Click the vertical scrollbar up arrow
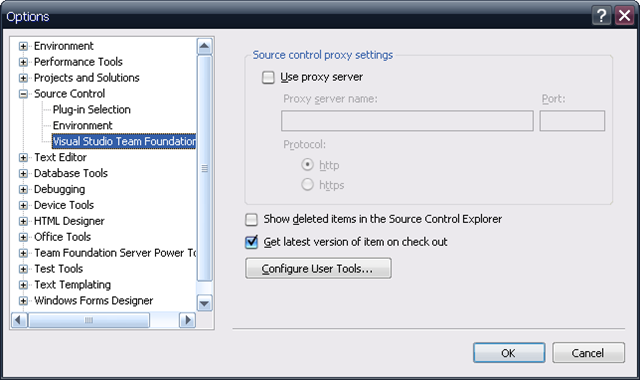Image resolution: width=640 pixels, height=380 pixels. coord(204,46)
